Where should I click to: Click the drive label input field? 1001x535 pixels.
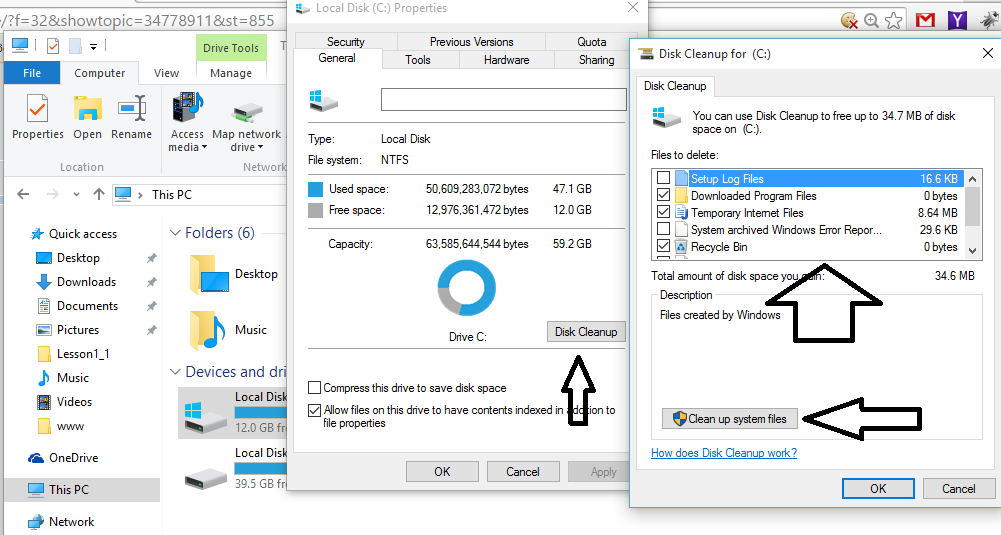coord(504,99)
